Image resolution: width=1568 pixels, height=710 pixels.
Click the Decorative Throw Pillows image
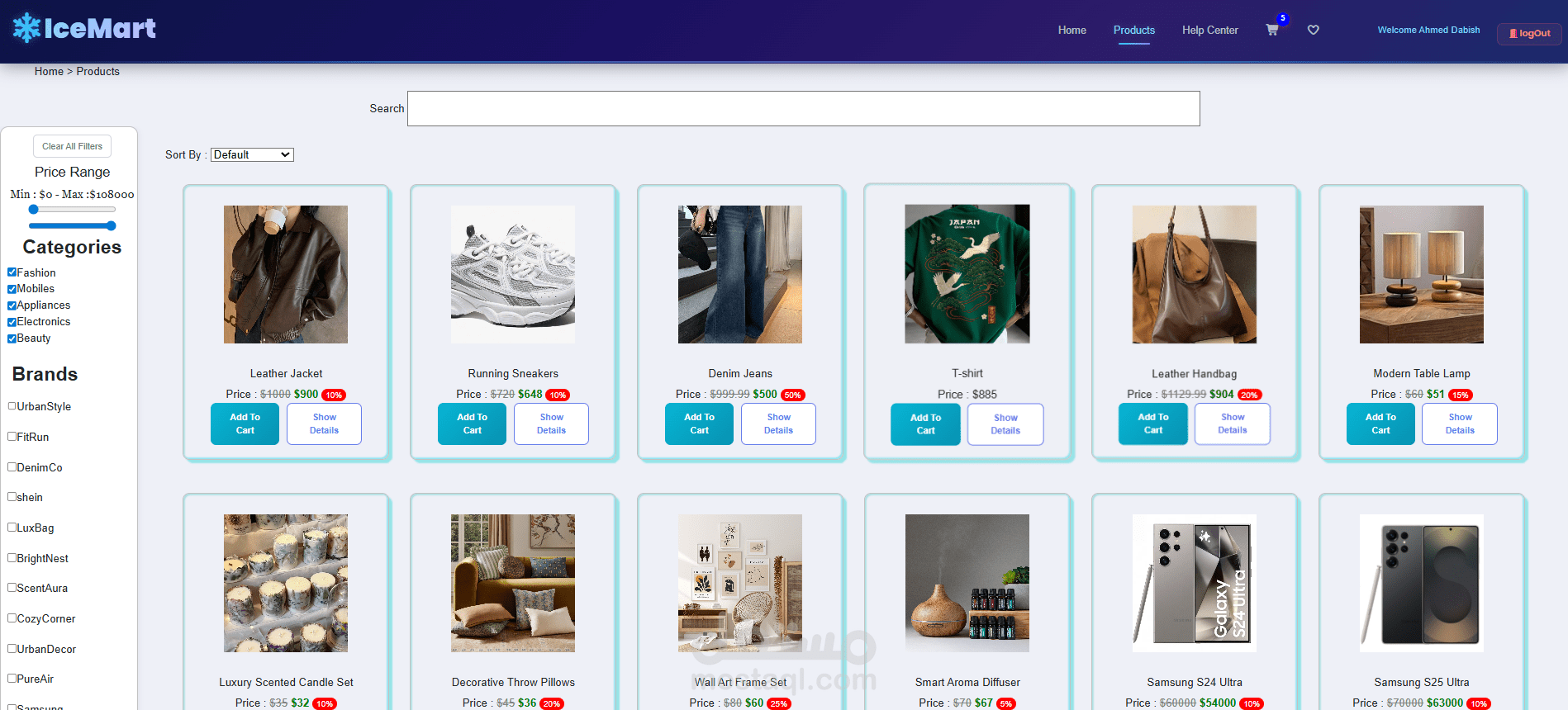tap(513, 583)
